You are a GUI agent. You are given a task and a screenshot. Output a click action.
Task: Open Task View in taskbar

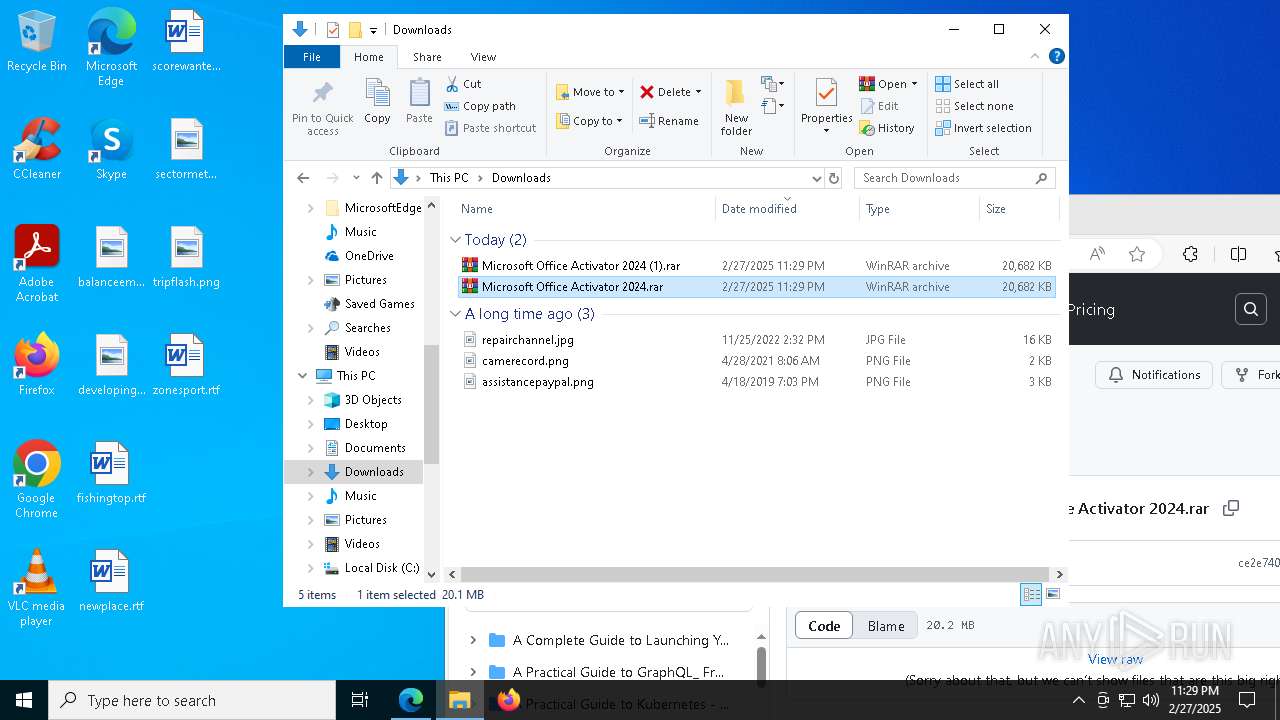click(360, 700)
